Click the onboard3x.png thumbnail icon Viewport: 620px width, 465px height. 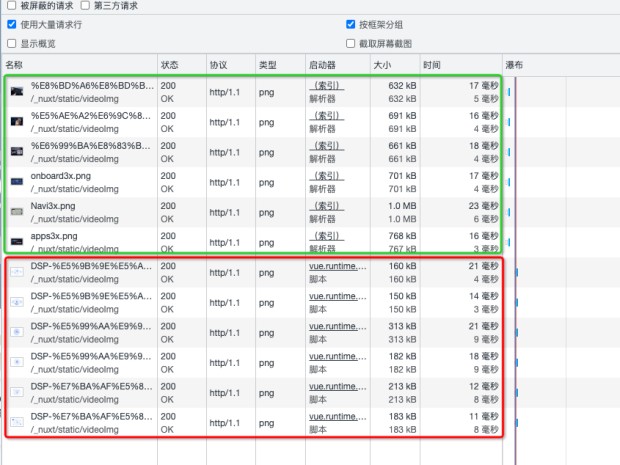tap(17, 181)
